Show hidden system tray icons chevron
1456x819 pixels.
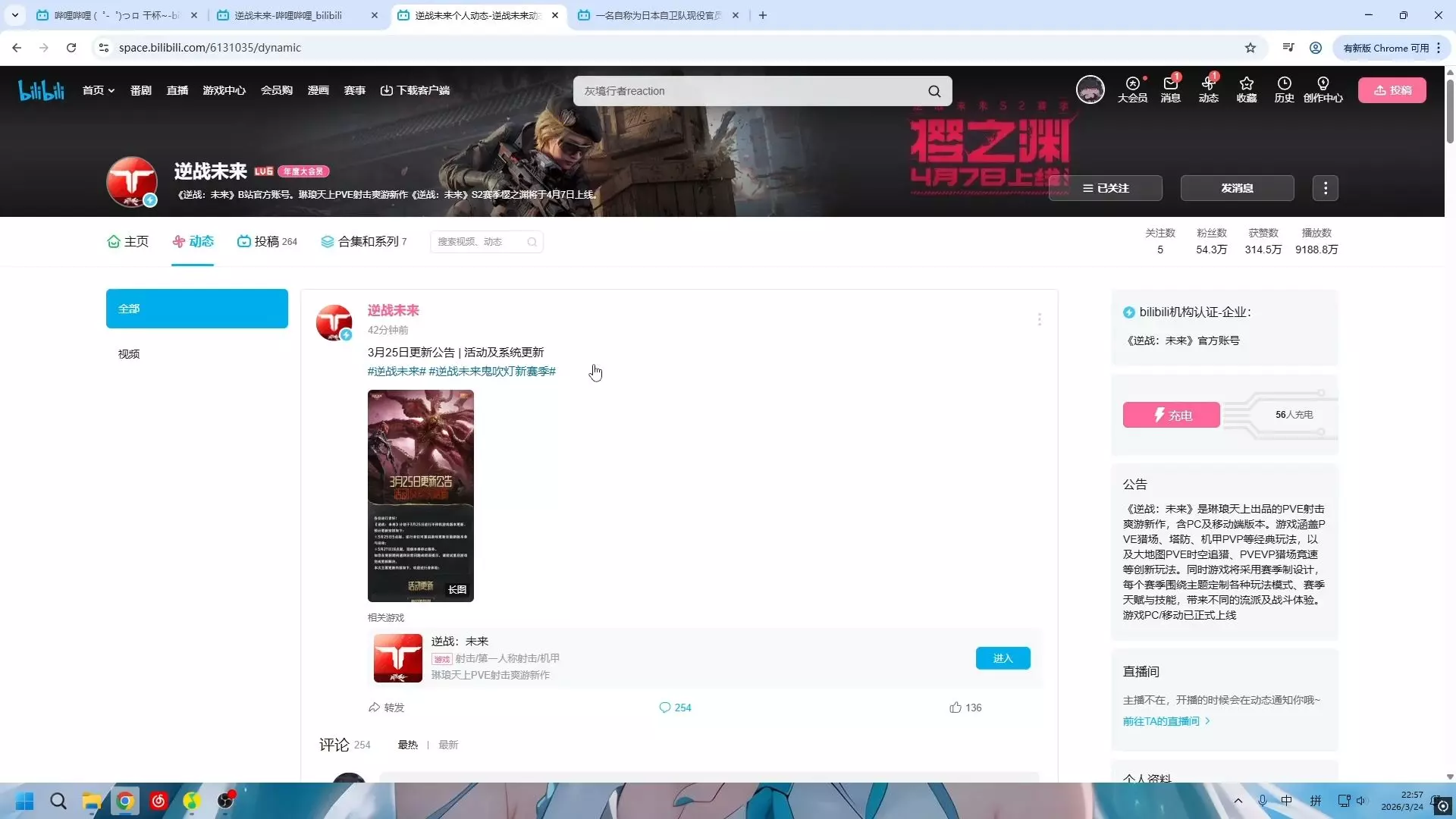(x=1238, y=801)
